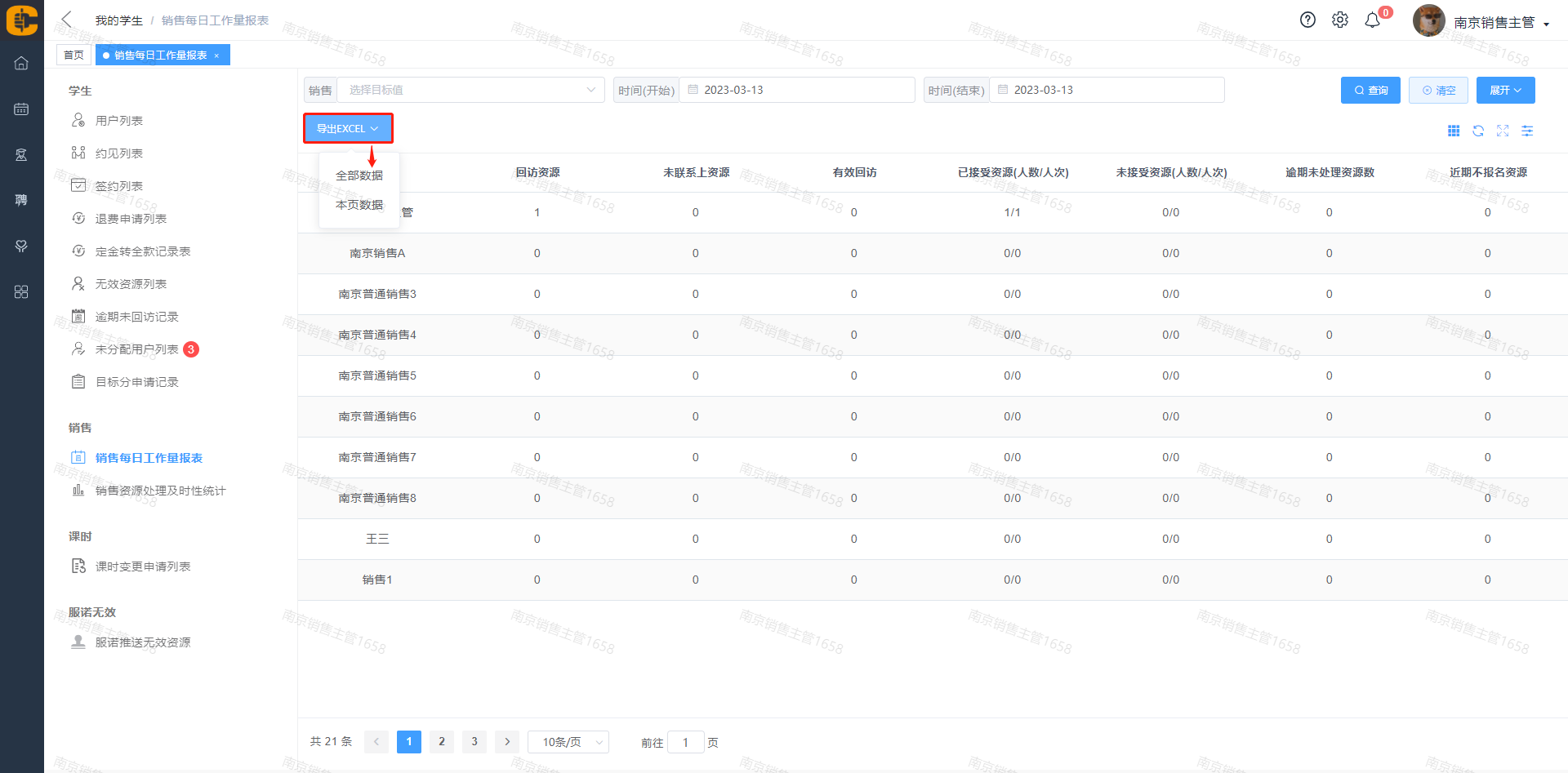Toggle fullscreen view icon
This screenshot has height=773, width=1568.
[x=1503, y=131]
